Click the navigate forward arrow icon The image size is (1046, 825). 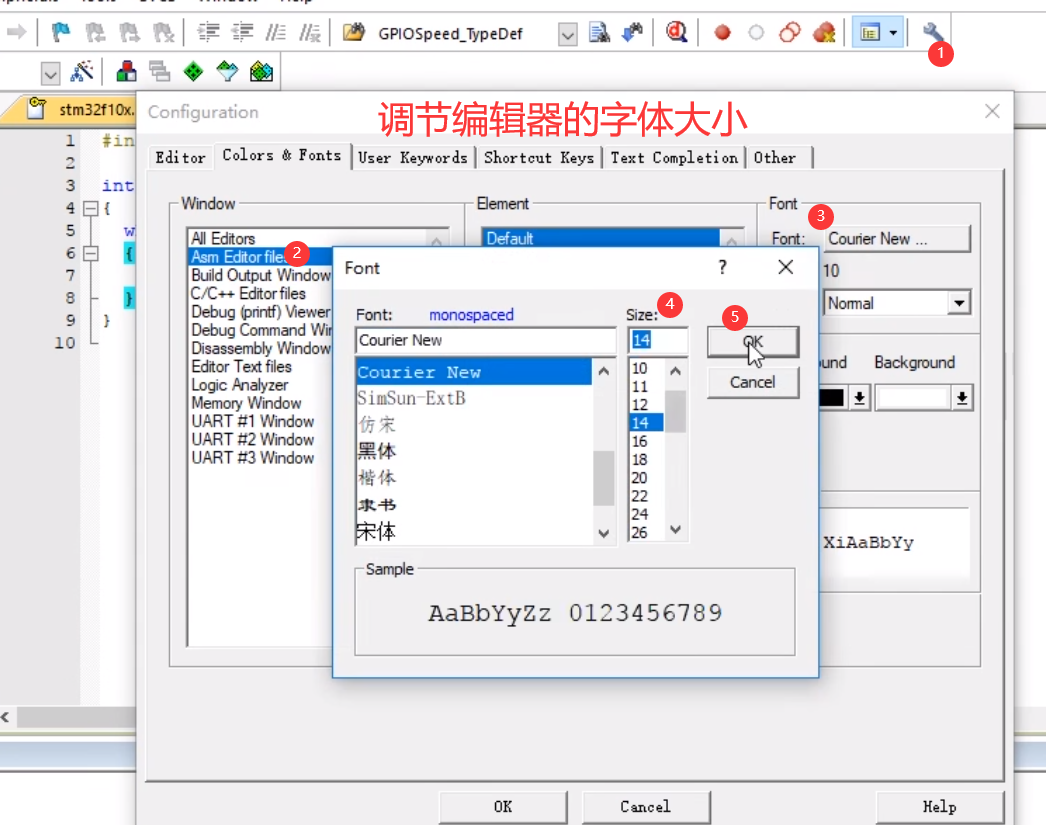(x=16, y=31)
